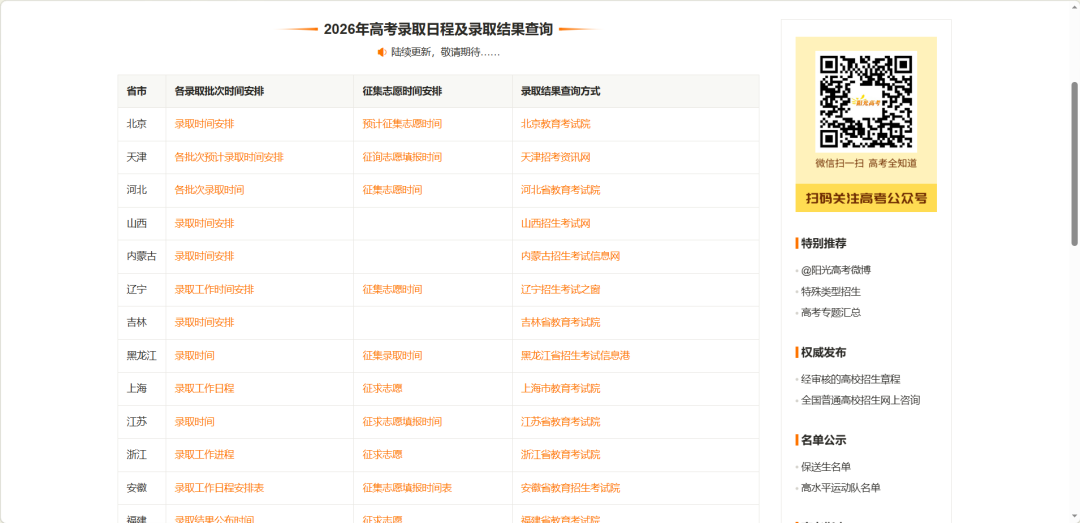Open Beijing 预计征集志愿时间 link
The width and height of the screenshot is (1080, 523).
coord(402,124)
